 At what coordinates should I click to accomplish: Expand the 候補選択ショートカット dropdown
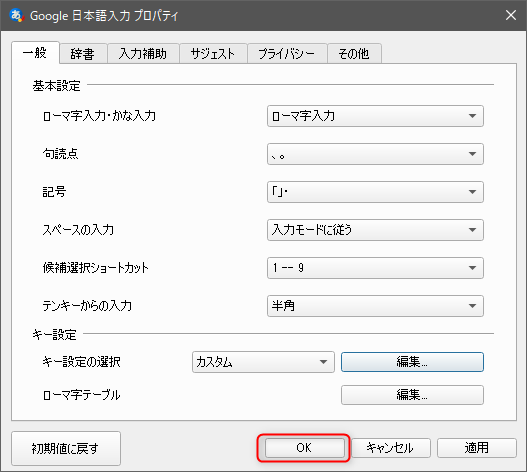(x=375, y=268)
